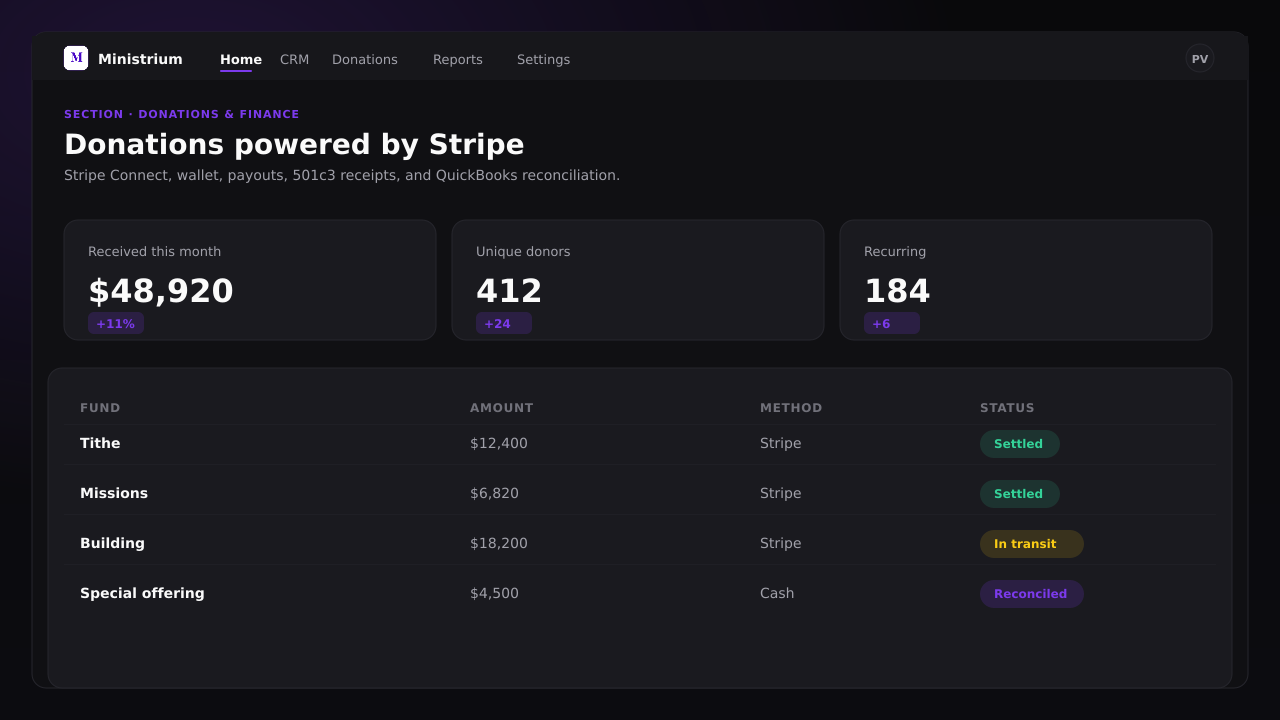Click the Stripe method for Missions
This screenshot has height=720, width=1280.
click(780, 494)
